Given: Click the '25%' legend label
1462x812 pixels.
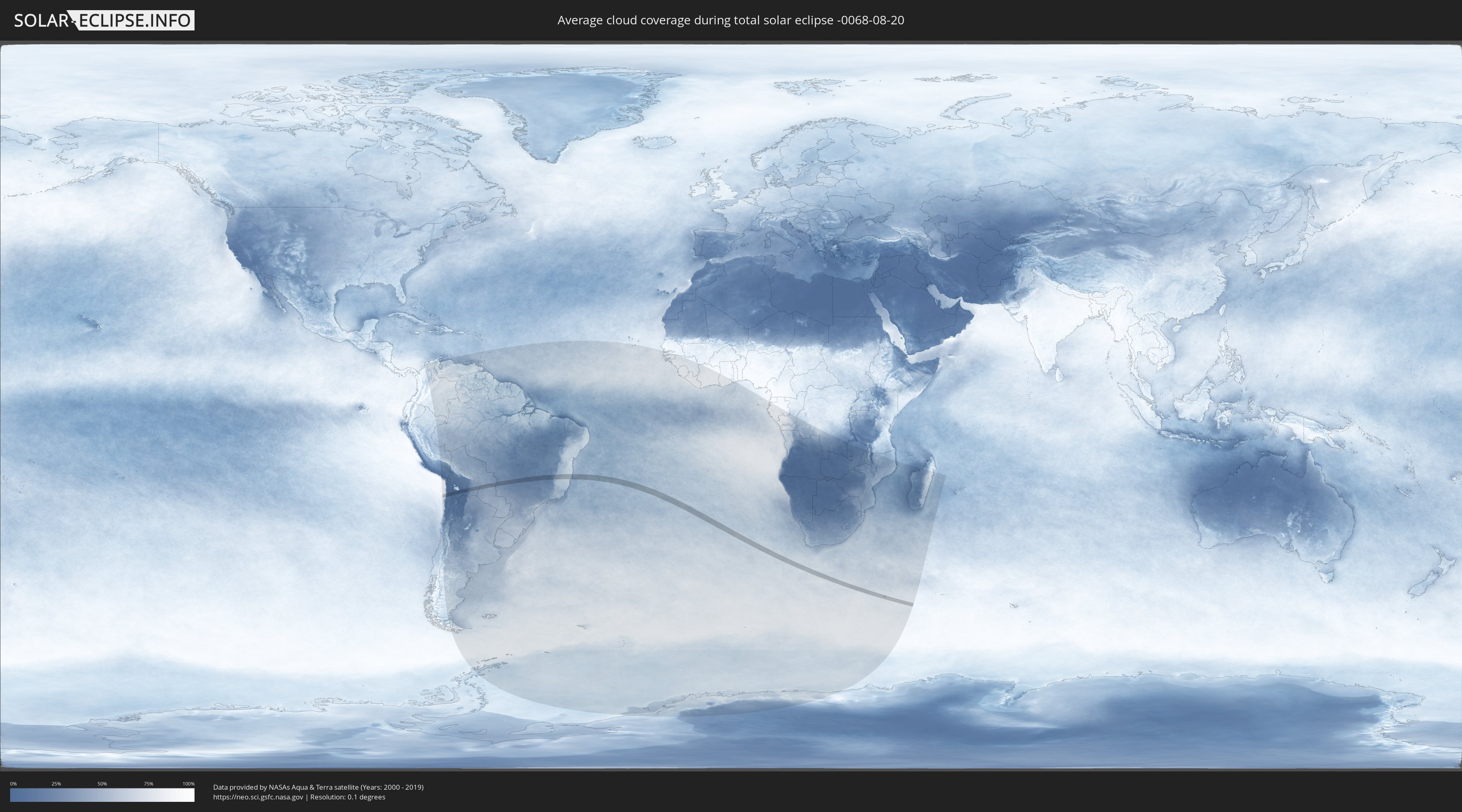Looking at the screenshot, I should (x=56, y=784).
